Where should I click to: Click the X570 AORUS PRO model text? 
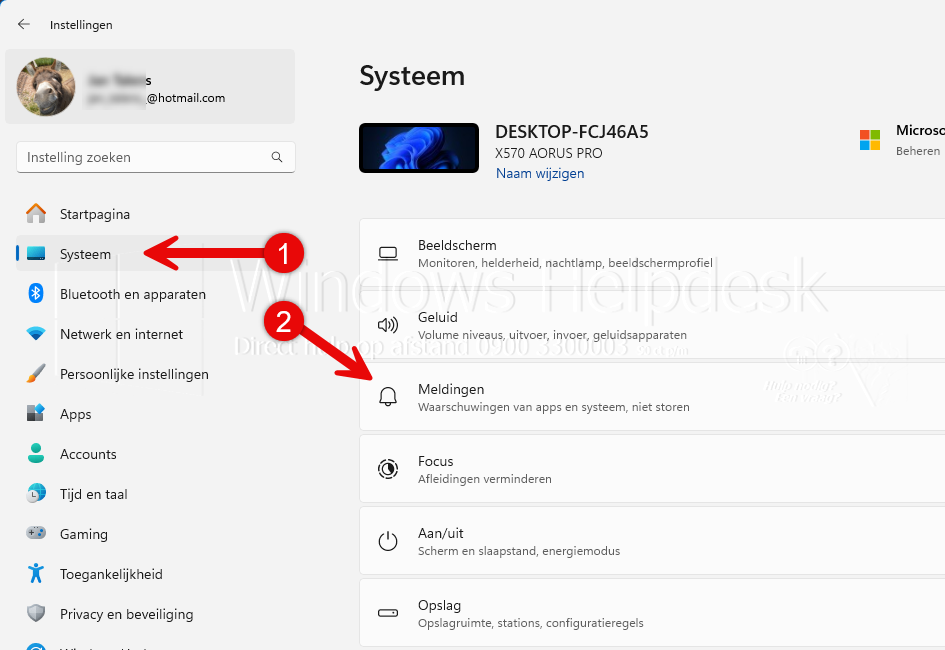548,154
